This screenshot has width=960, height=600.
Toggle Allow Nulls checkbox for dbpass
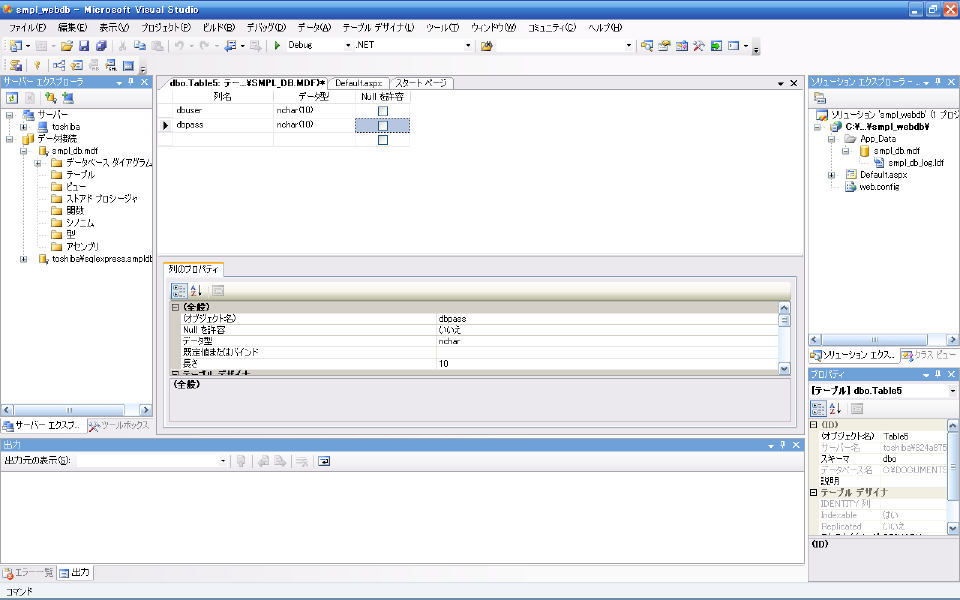click(383, 126)
